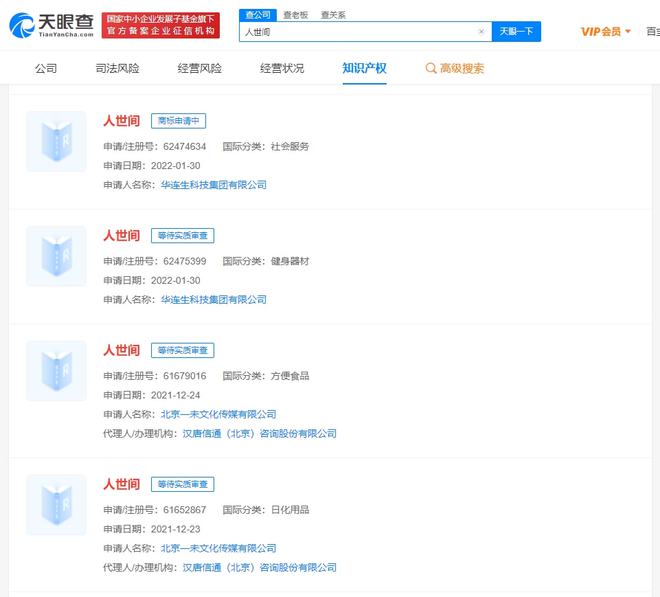This screenshot has height=597, width=660.
Task: Open 北京一未文化传媒有限公司 link under 日化用品 entry
Action: [x=218, y=548]
